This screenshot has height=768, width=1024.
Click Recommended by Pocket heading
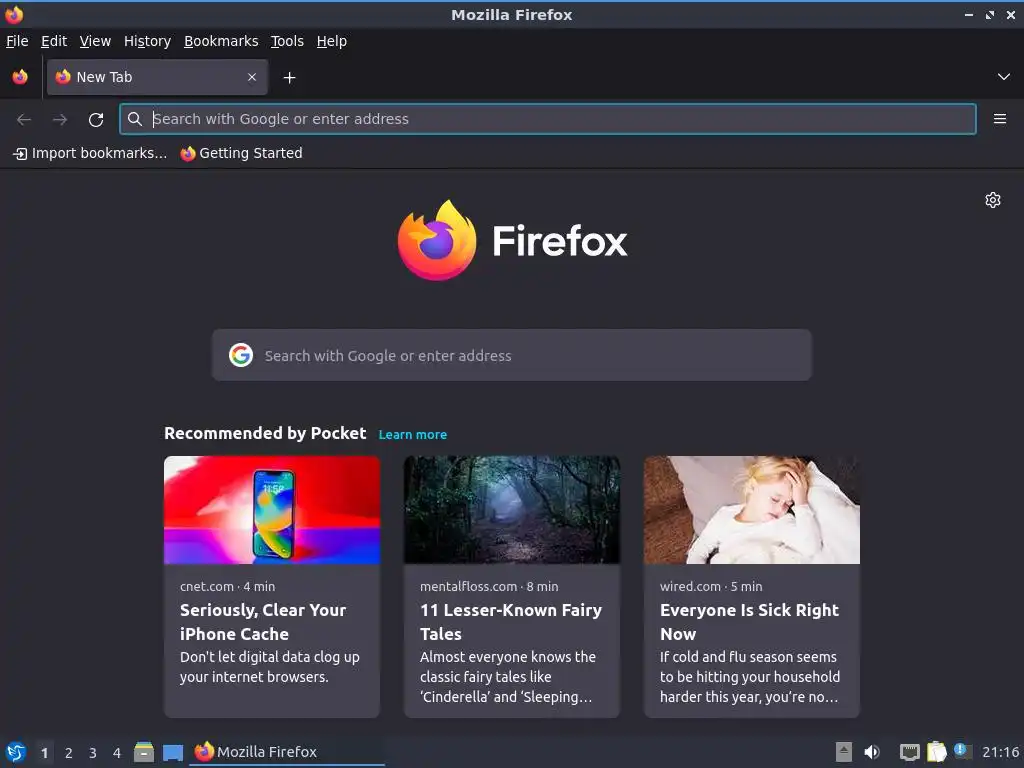265,434
